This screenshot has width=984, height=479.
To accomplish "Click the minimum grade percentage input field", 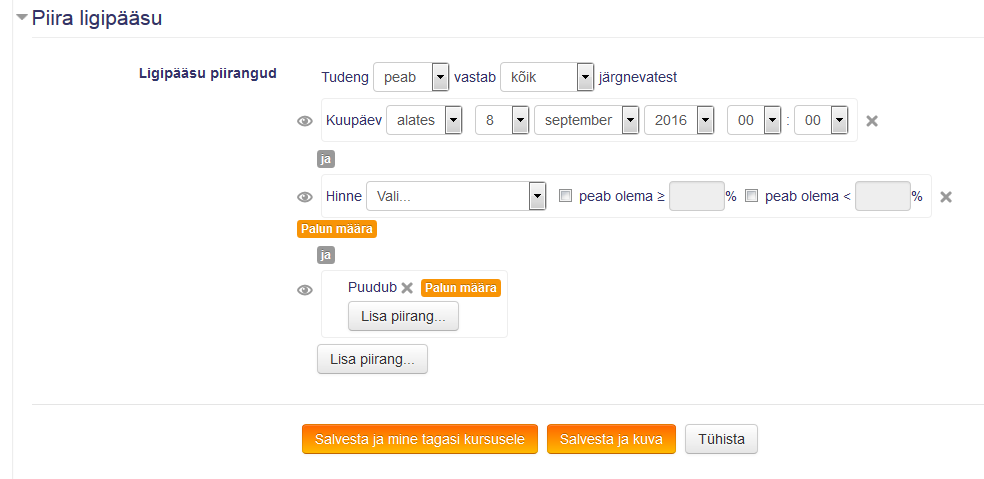I will [696, 196].
